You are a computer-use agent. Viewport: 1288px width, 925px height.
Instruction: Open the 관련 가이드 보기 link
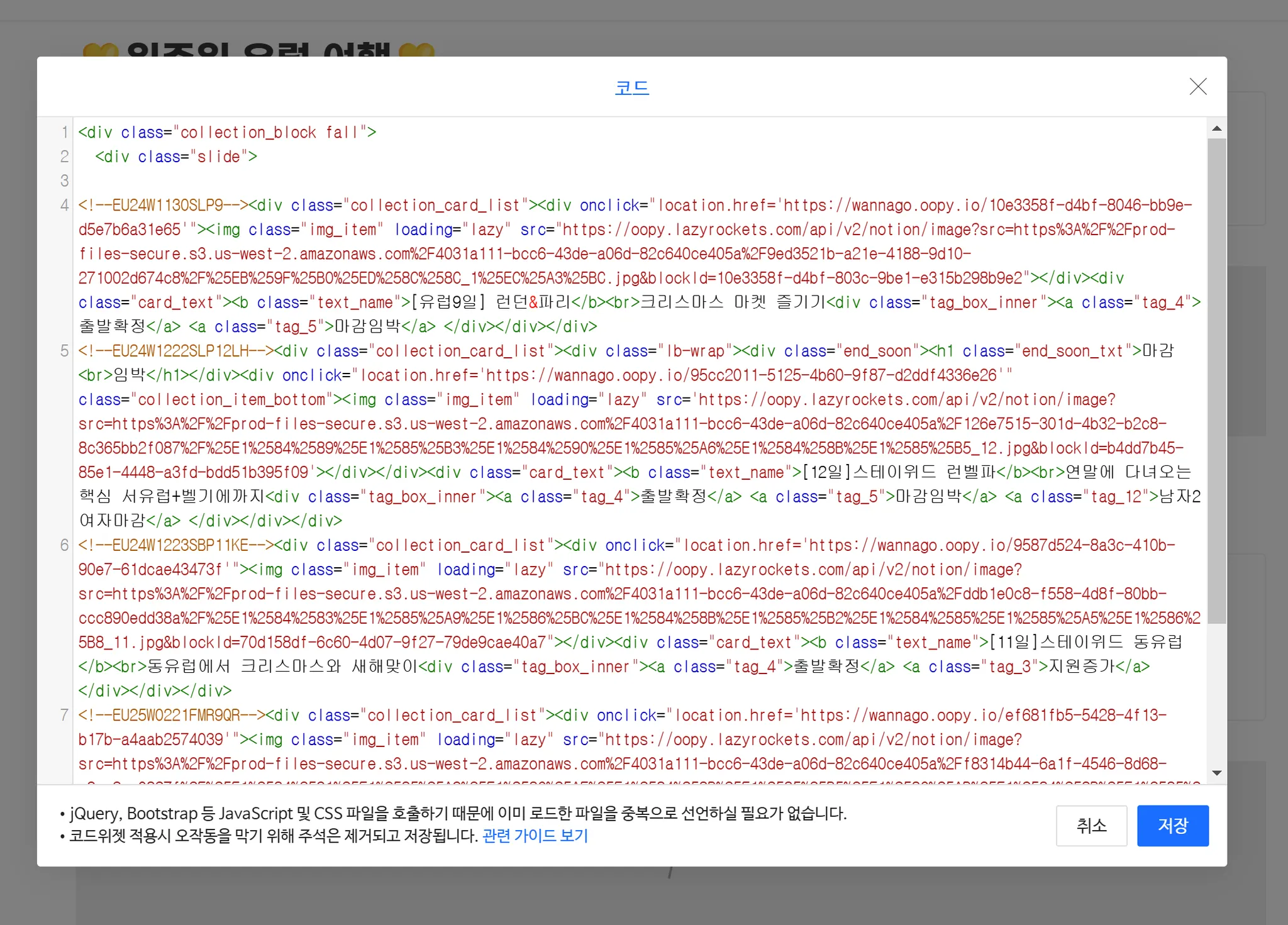tap(535, 836)
